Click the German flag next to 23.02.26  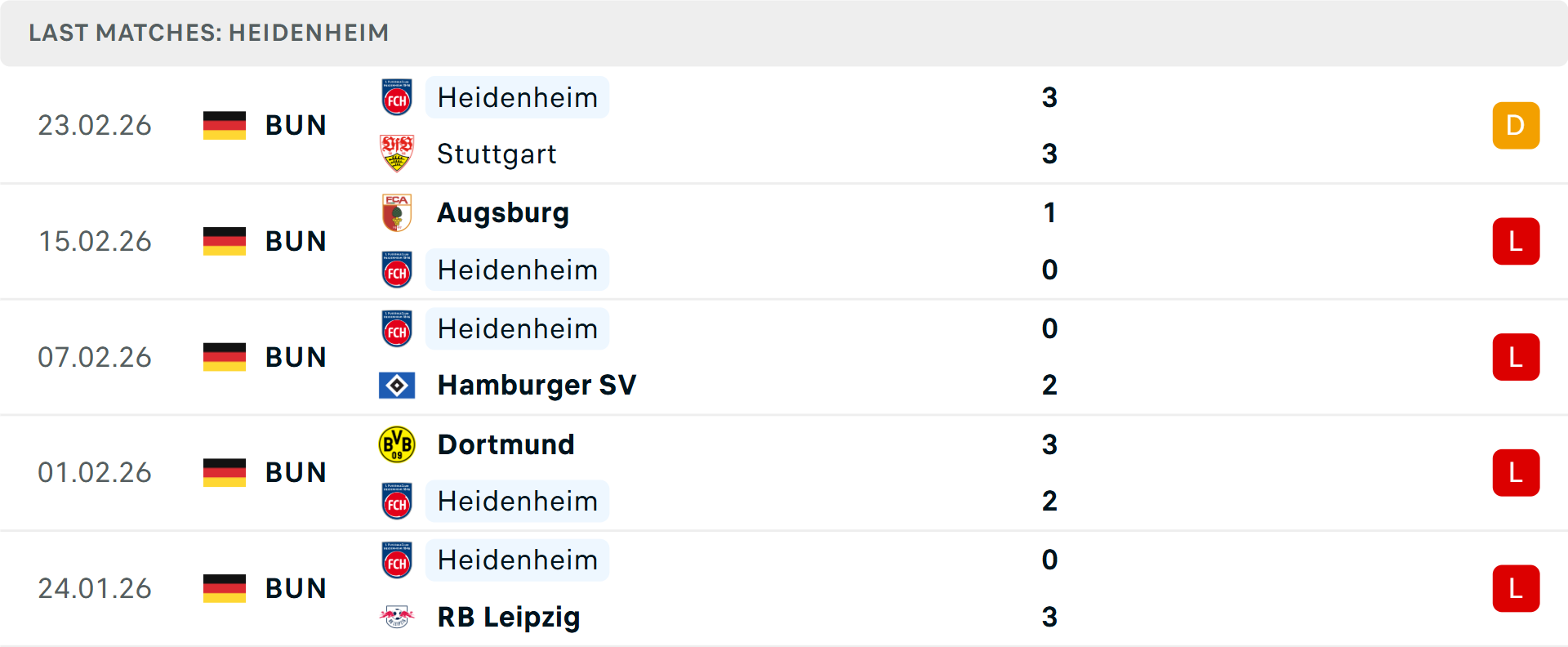point(224,125)
